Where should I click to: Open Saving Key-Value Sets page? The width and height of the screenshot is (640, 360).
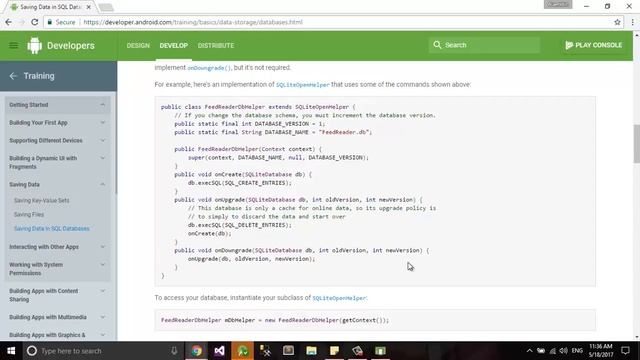(x=42, y=200)
